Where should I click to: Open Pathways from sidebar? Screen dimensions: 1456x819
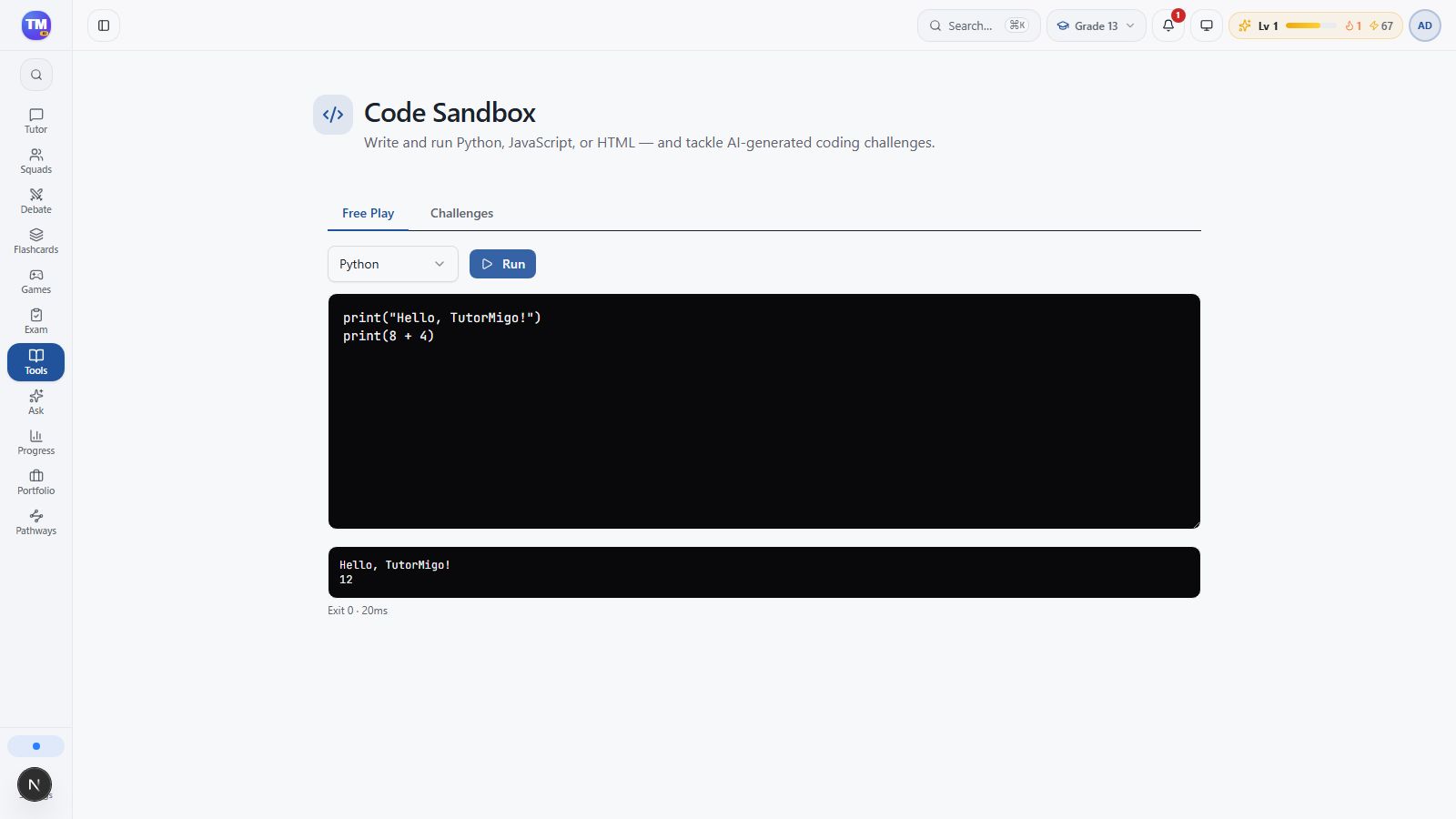(x=35, y=522)
